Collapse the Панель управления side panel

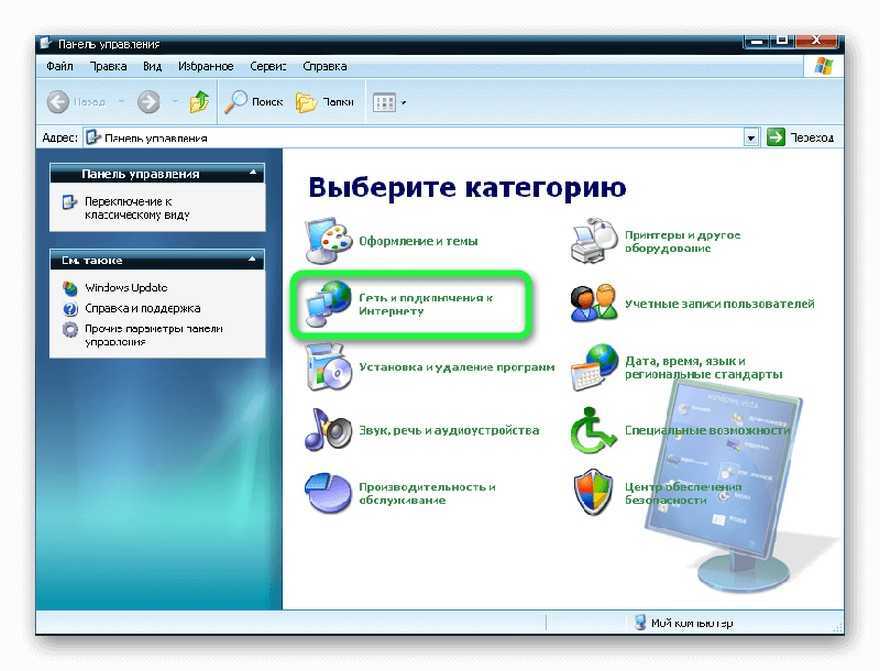click(x=254, y=174)
